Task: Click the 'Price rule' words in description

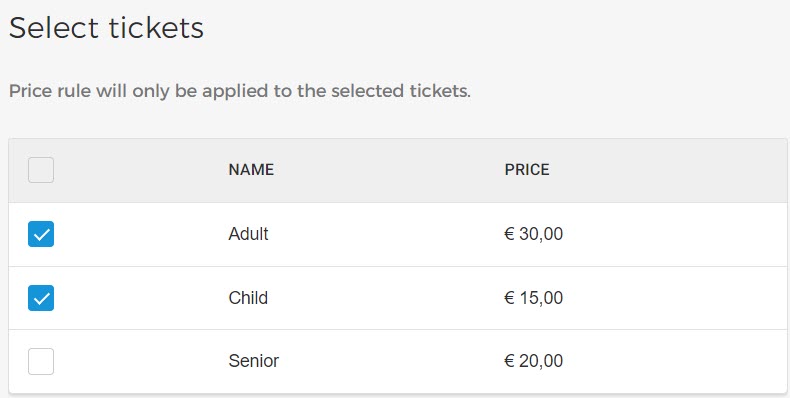Action: 50,91
